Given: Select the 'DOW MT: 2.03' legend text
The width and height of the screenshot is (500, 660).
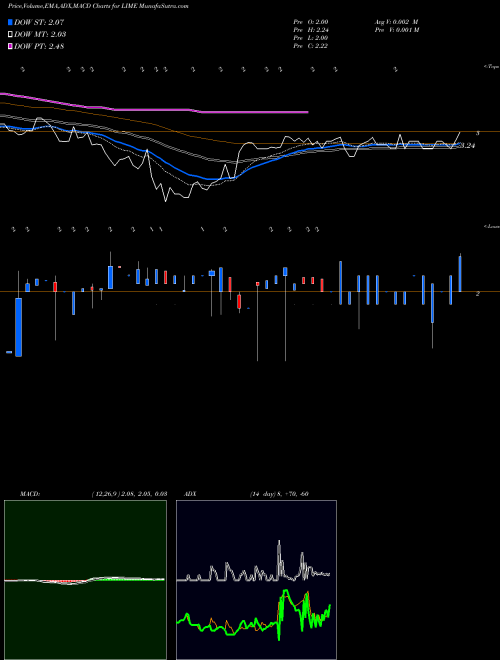Looking at the screenshot, I should (x=40, y=35).
